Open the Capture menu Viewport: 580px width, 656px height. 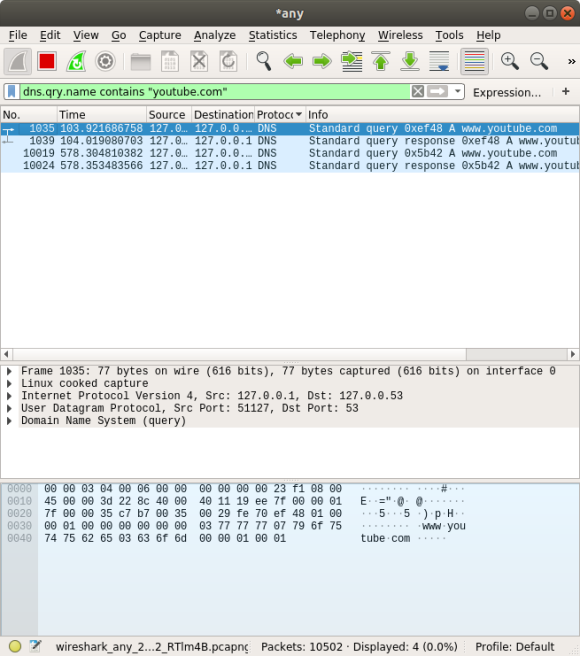[160, 35]
